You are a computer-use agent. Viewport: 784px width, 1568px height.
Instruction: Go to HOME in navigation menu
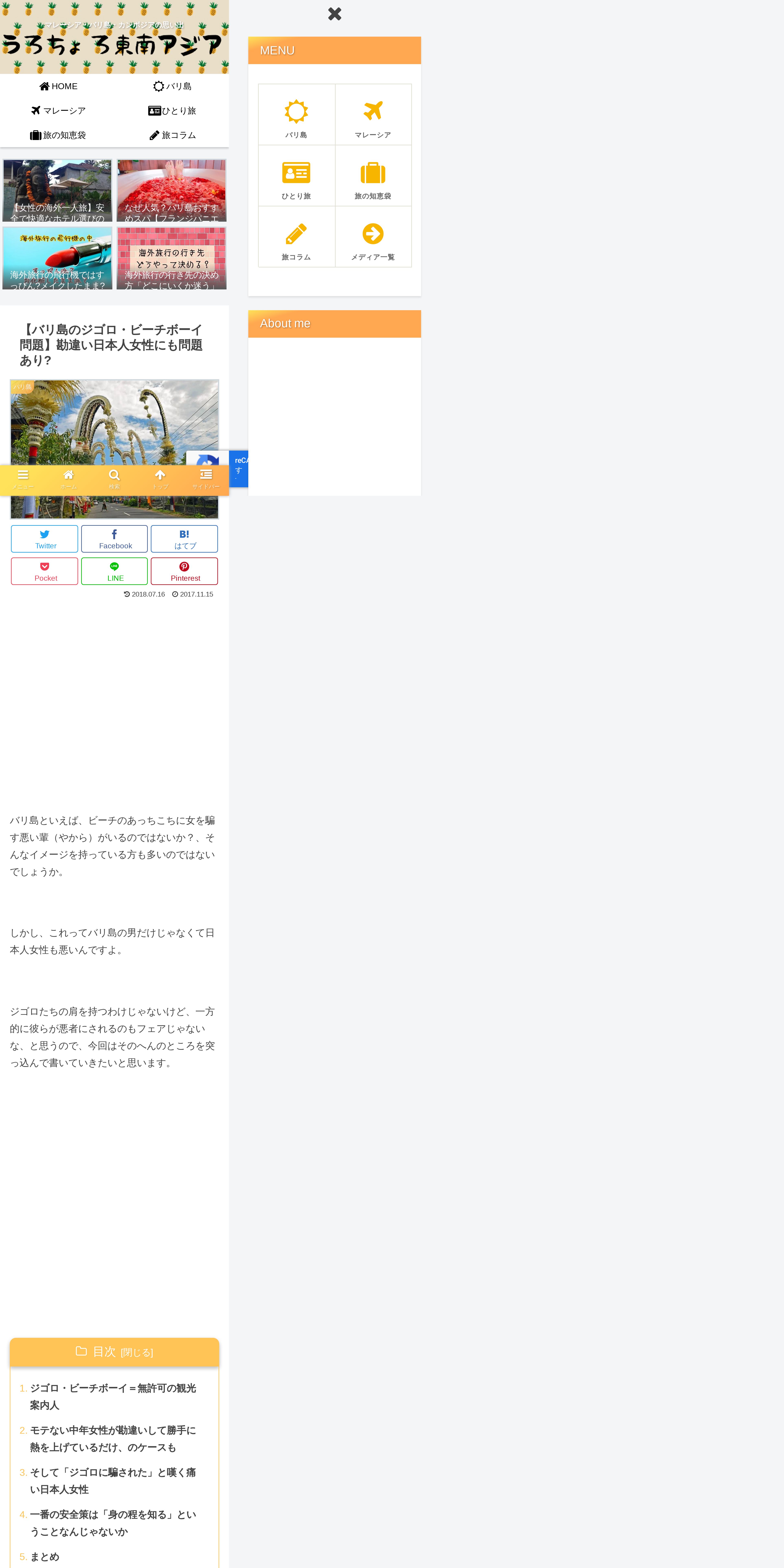[58, 87]
